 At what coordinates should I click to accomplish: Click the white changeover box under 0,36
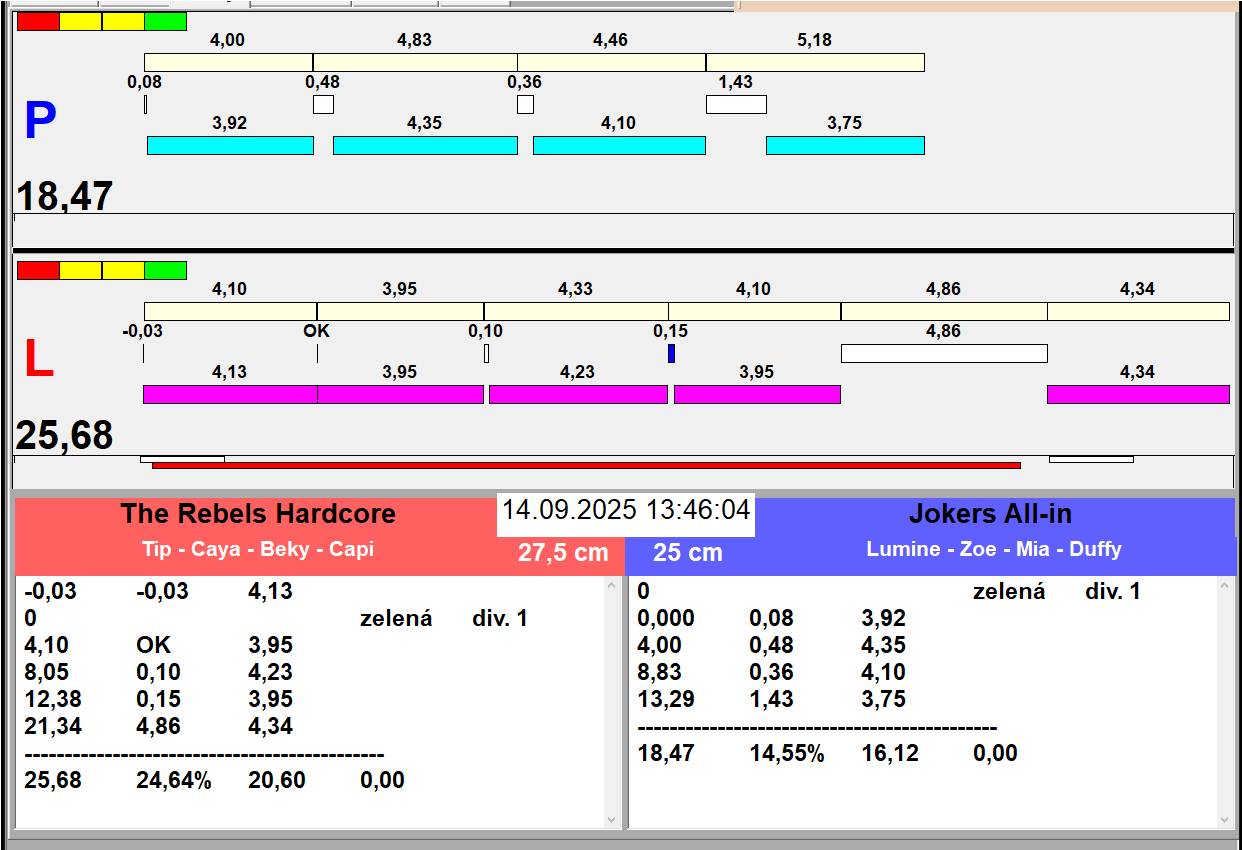pyautogui.click(x=525, y=104)
